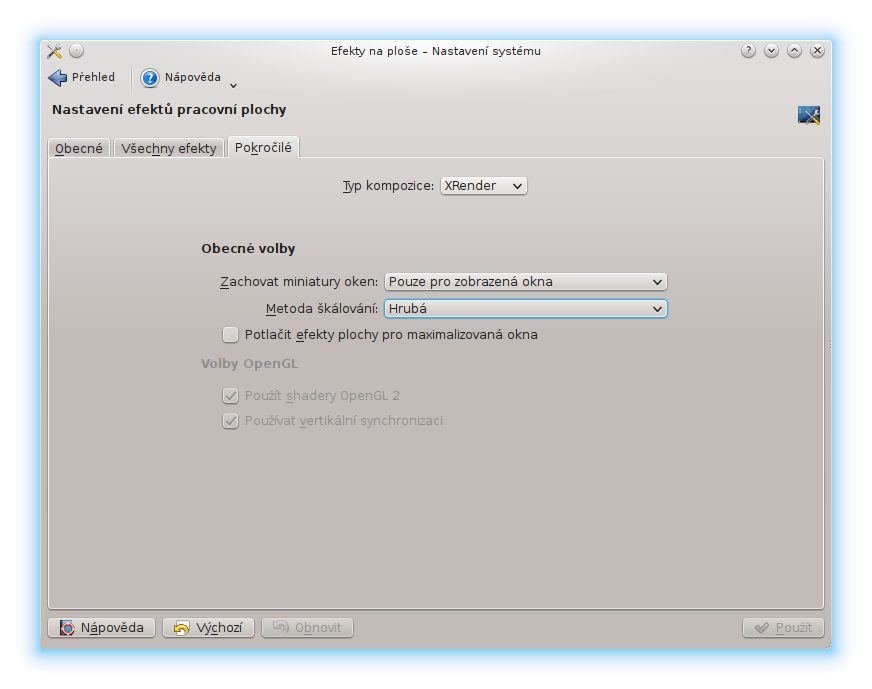Toggle Používat vertikální synchronizaci checkbox
872x689 pixels.
pyautogui.click(x=230, y=421)
